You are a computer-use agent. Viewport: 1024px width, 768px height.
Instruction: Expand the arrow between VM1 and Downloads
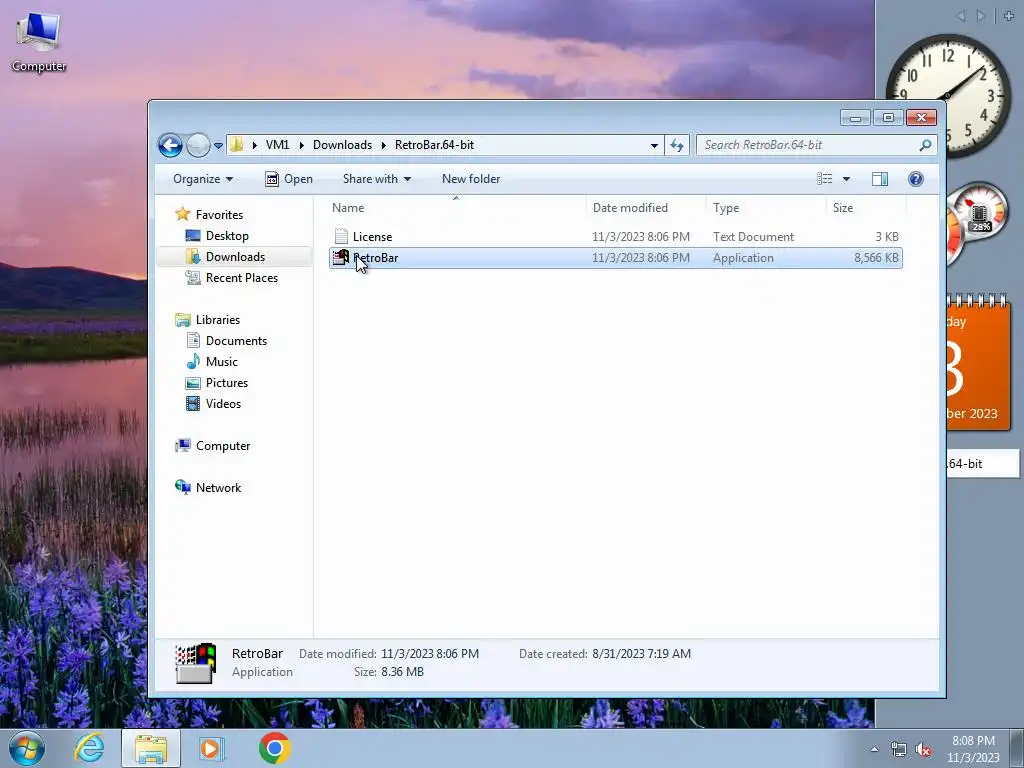coord(302,145)
